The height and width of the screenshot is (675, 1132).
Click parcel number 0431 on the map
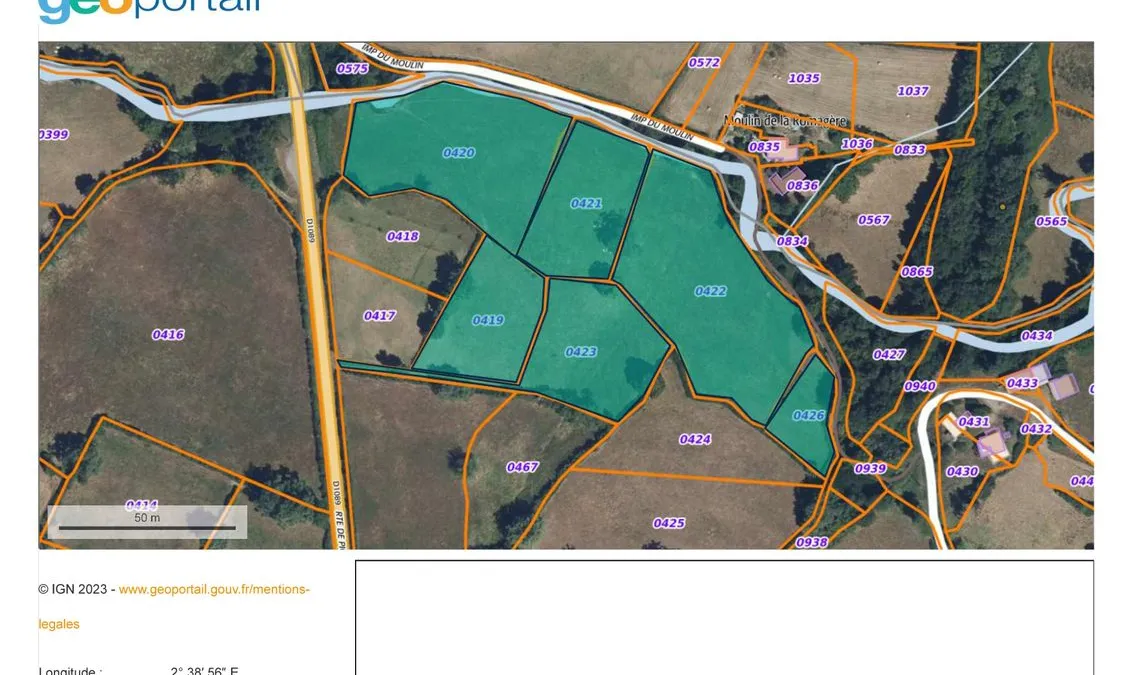pyautogui.click(x=973, y=422)
